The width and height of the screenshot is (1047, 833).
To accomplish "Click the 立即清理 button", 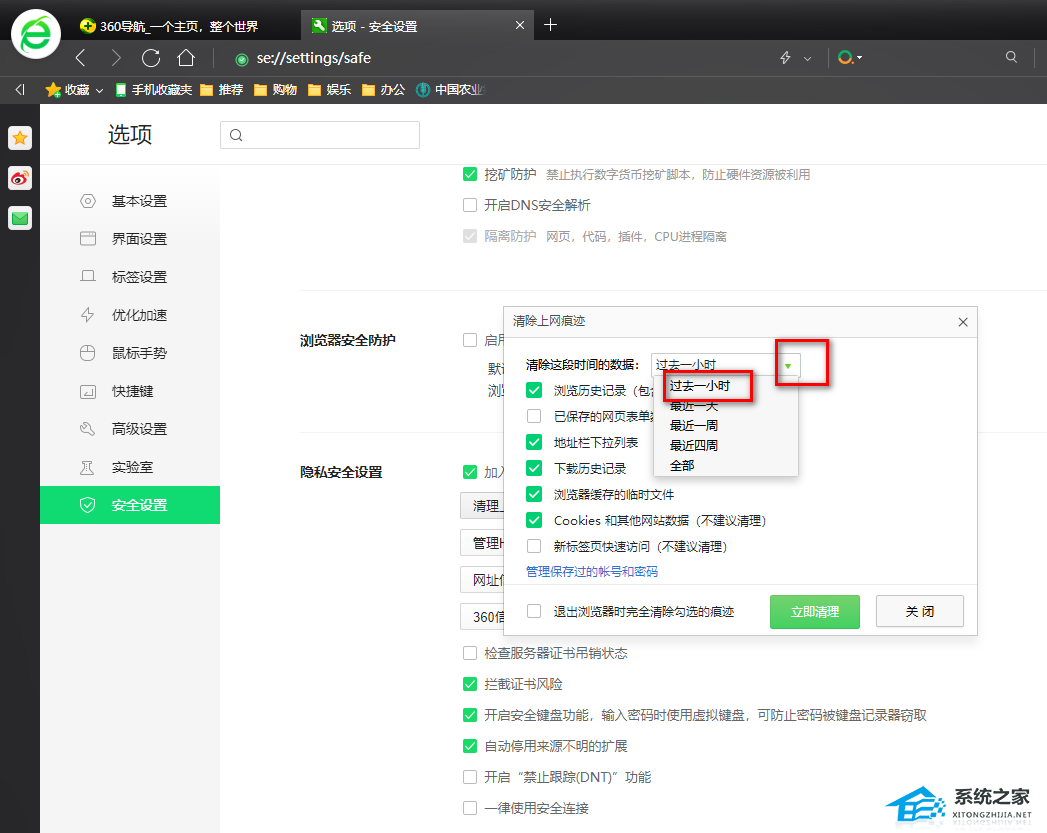I will (x=814, y=611).
